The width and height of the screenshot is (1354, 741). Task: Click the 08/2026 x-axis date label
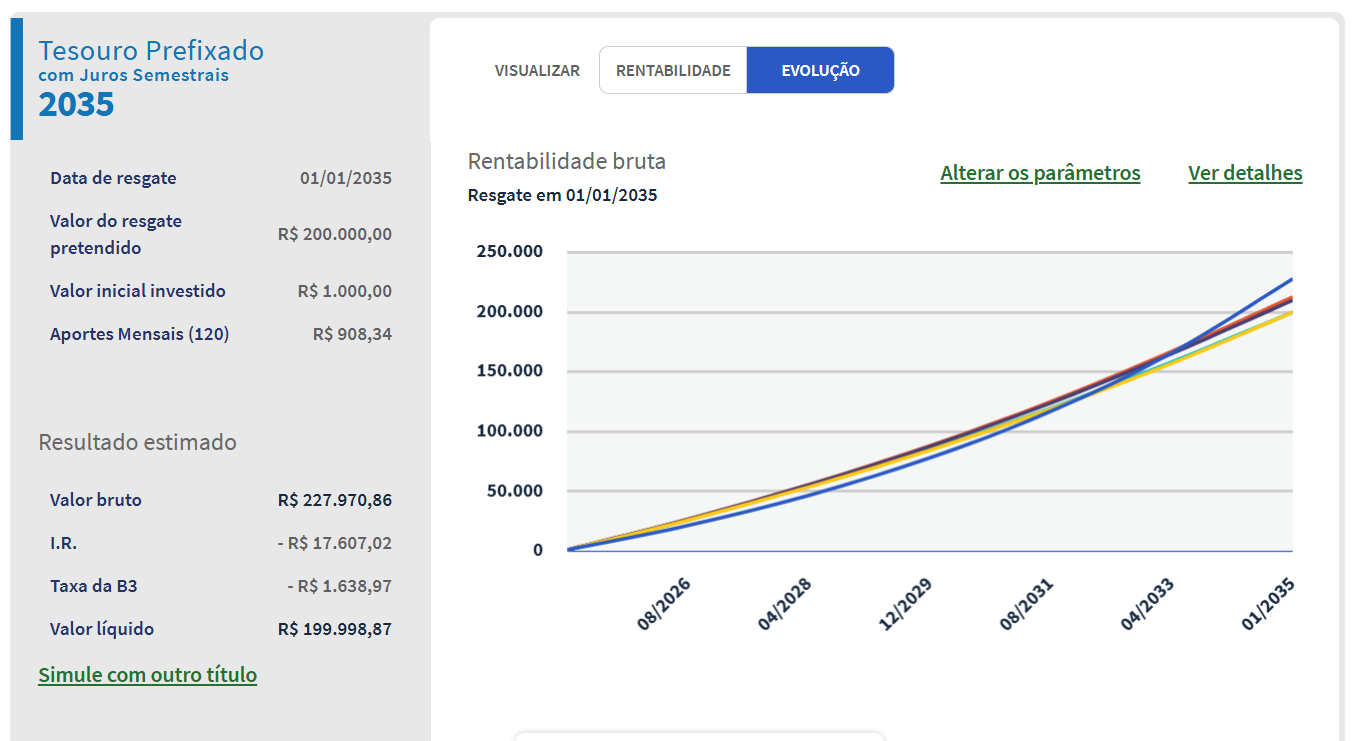coord(664,603)
